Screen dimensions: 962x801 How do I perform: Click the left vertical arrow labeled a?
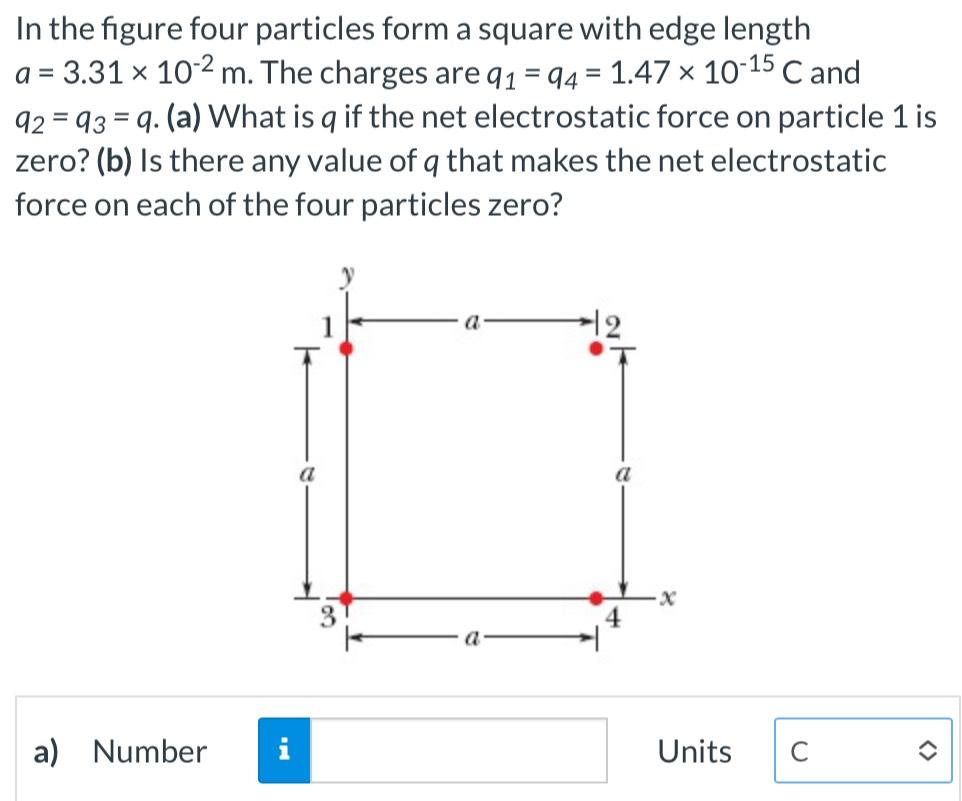click(305, 473)
